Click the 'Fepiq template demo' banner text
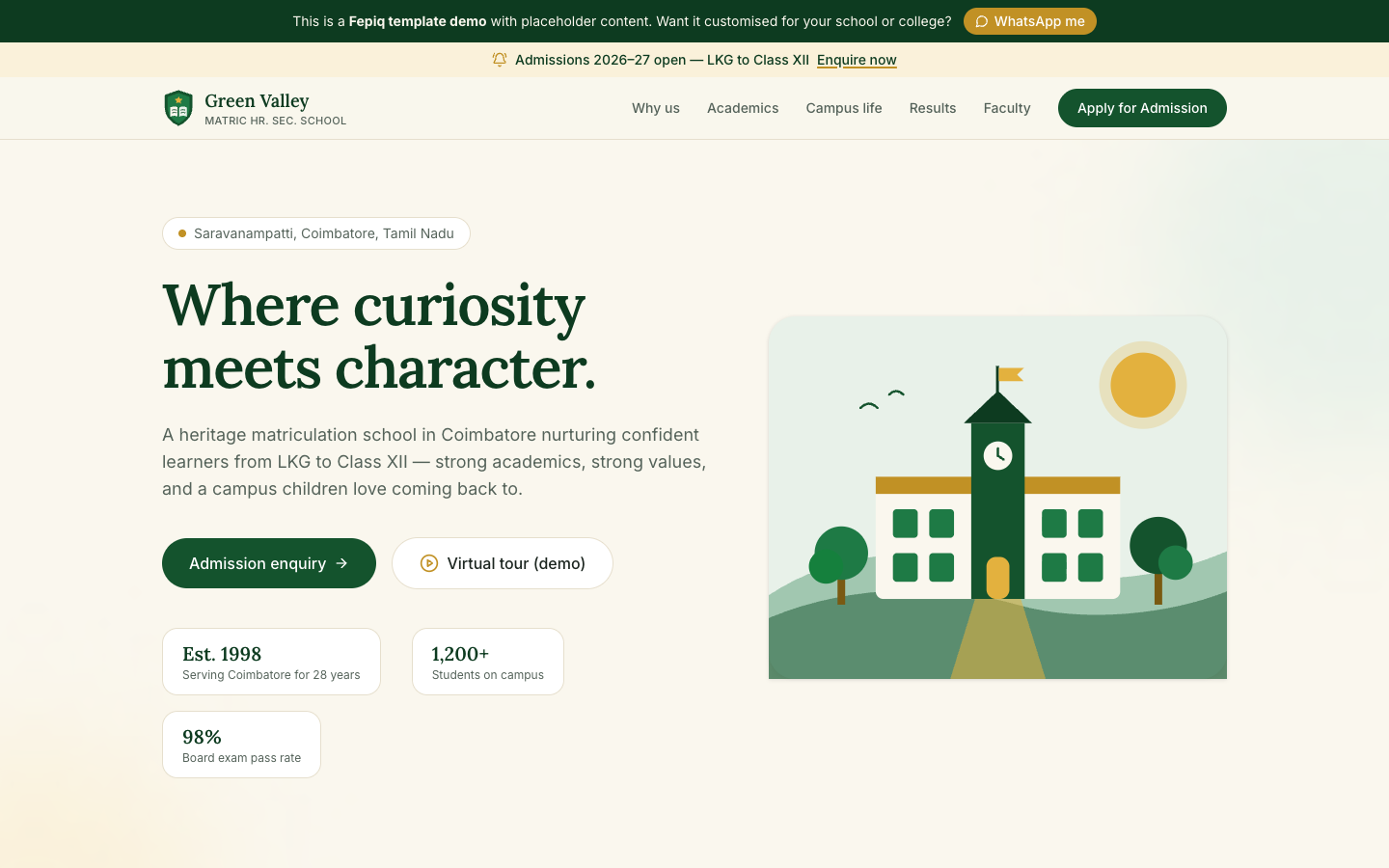 tap(418, 21)
